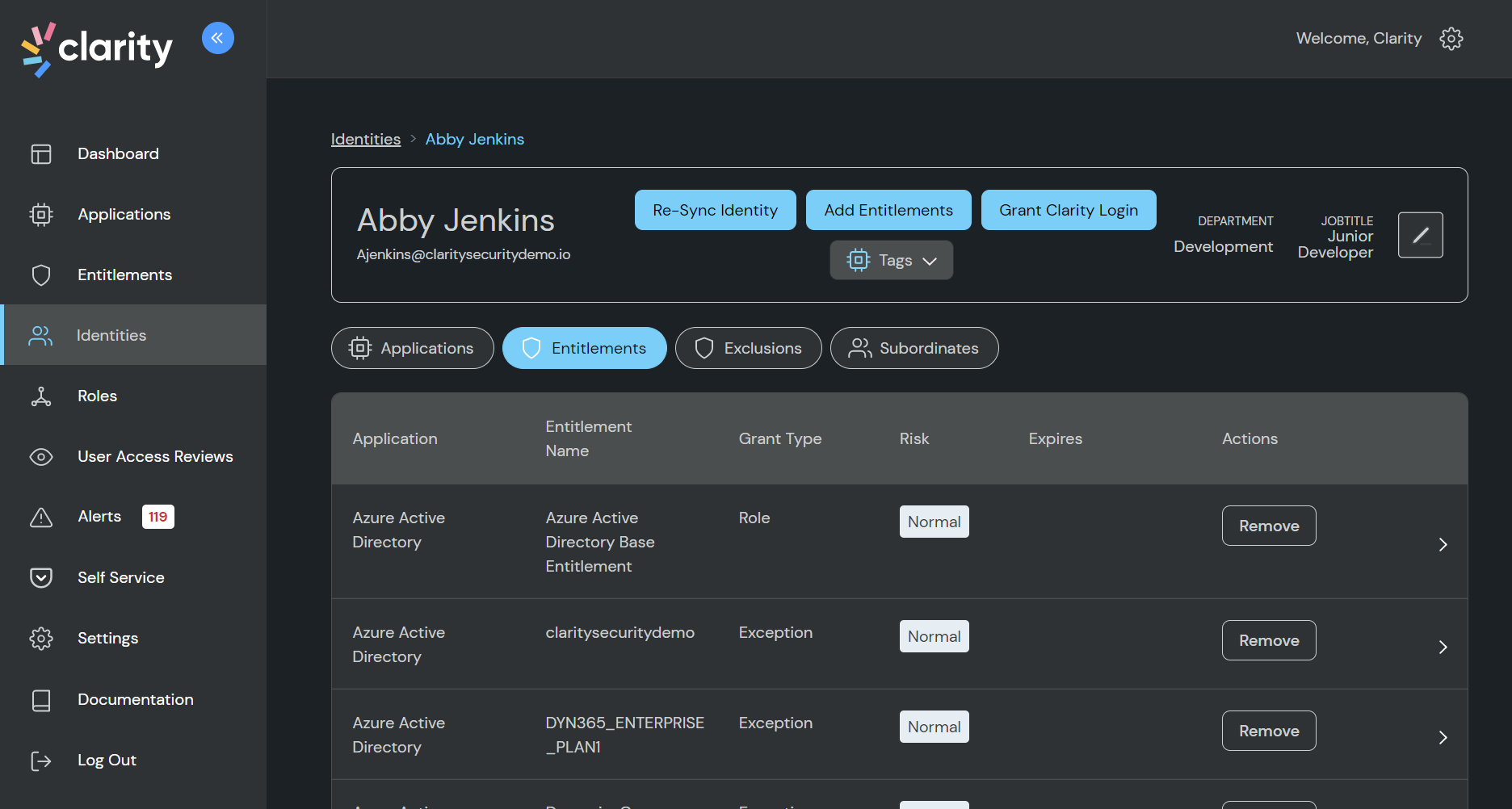Expand the Azure Active Directory Base Entitlement row
Viewport: 1512px width, 809px height.
1443,543
